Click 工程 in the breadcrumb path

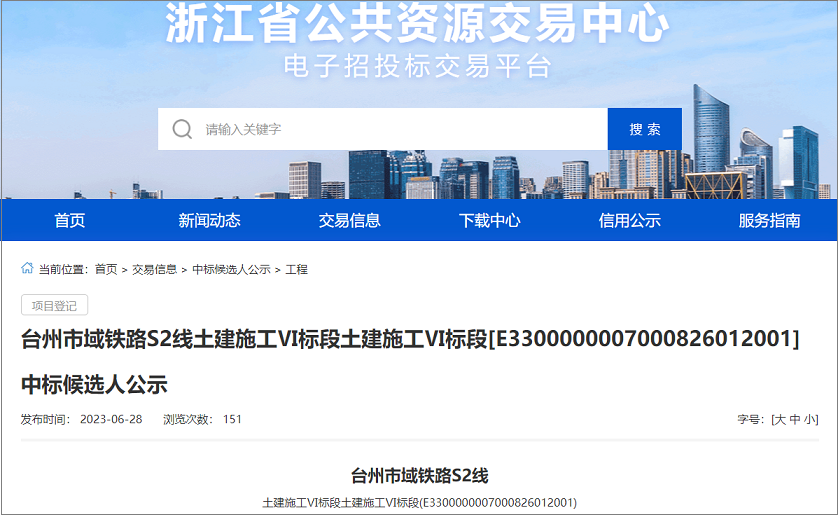(x=297, y=270)
